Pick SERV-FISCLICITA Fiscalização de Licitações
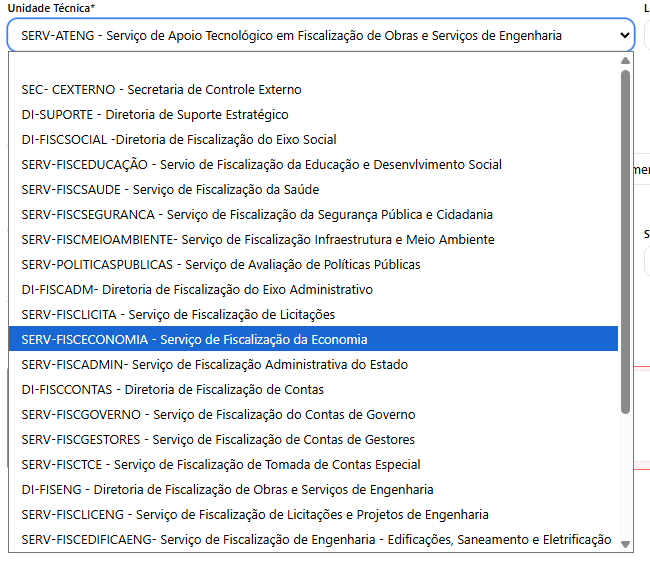This screenshot has height=564, width=650. click(178, 315)
